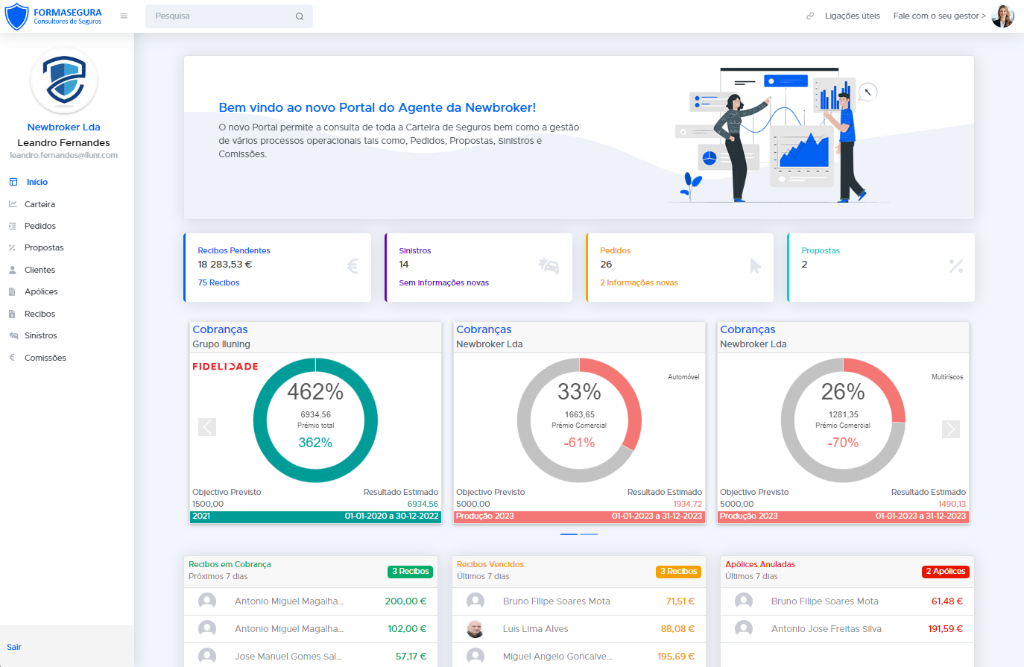Open the Recibos Pendentes summary card
The width and height of the screenshot is (1024, 667).
(278, 267)
